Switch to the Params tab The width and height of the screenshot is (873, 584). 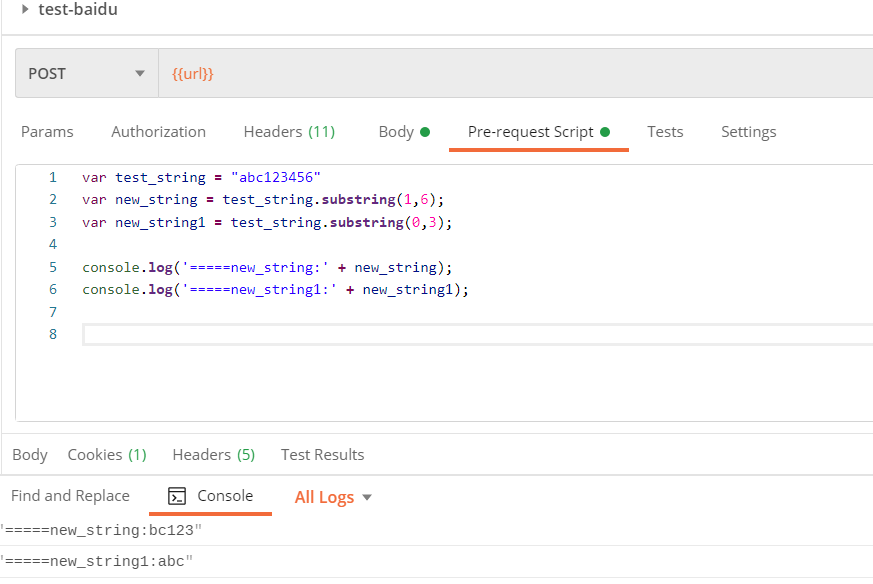(x=47, y=132)
